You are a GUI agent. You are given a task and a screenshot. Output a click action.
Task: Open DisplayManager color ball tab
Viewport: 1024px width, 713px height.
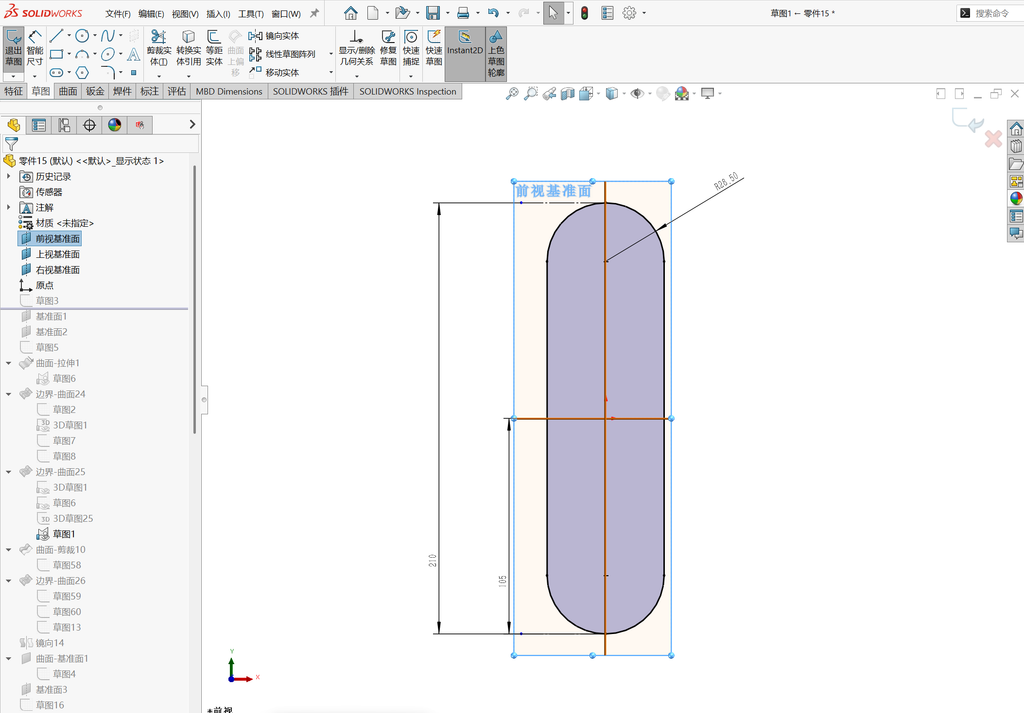(115, 125)
